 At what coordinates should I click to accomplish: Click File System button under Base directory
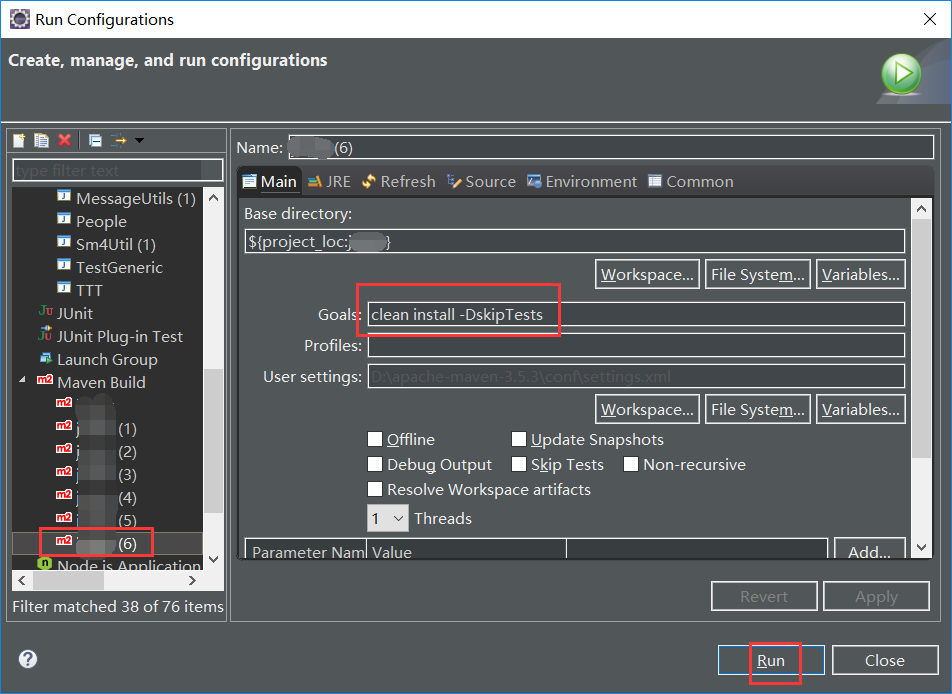(758, 274)
